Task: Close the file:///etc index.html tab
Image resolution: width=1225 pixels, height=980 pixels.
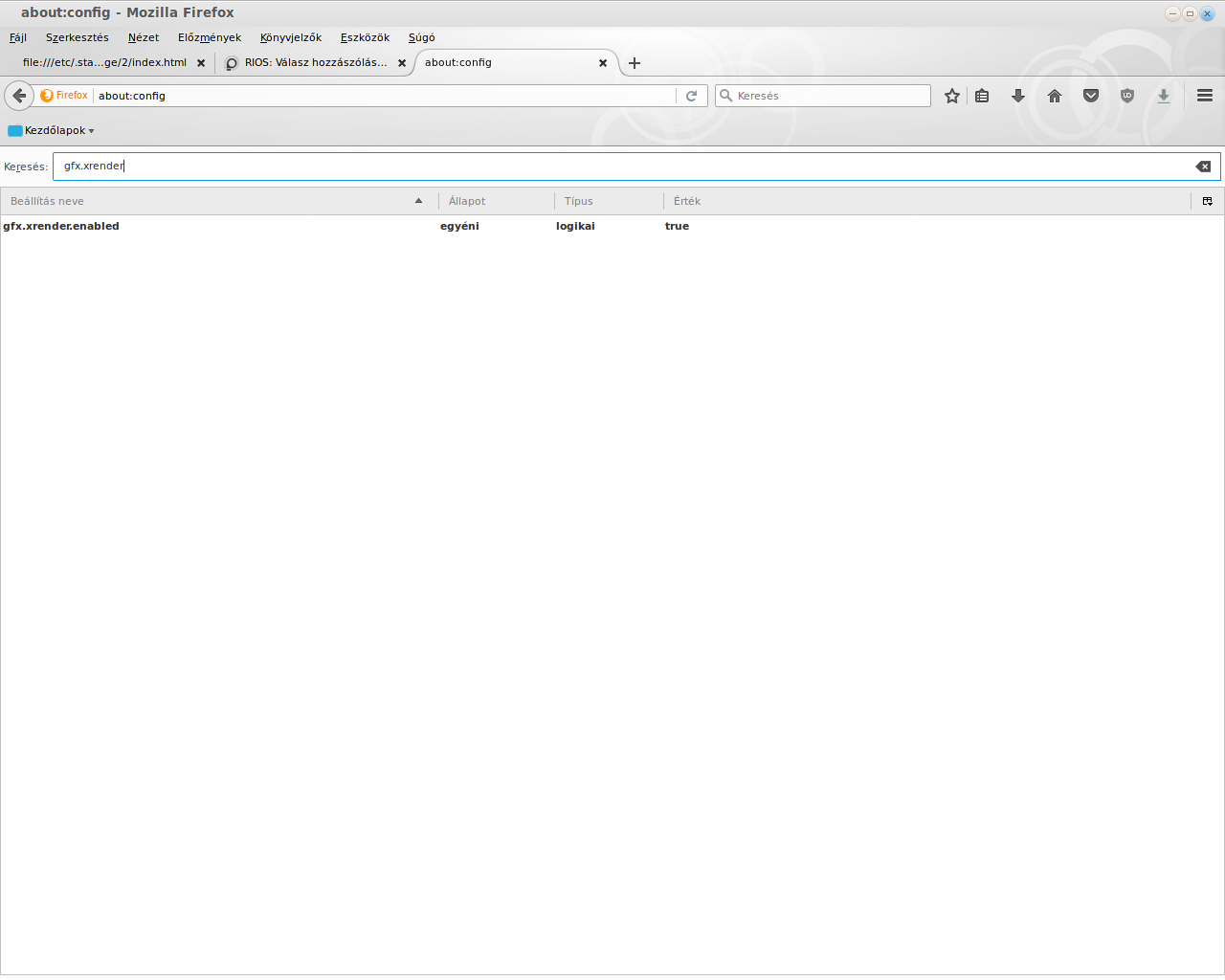Action: click(201, 63)
